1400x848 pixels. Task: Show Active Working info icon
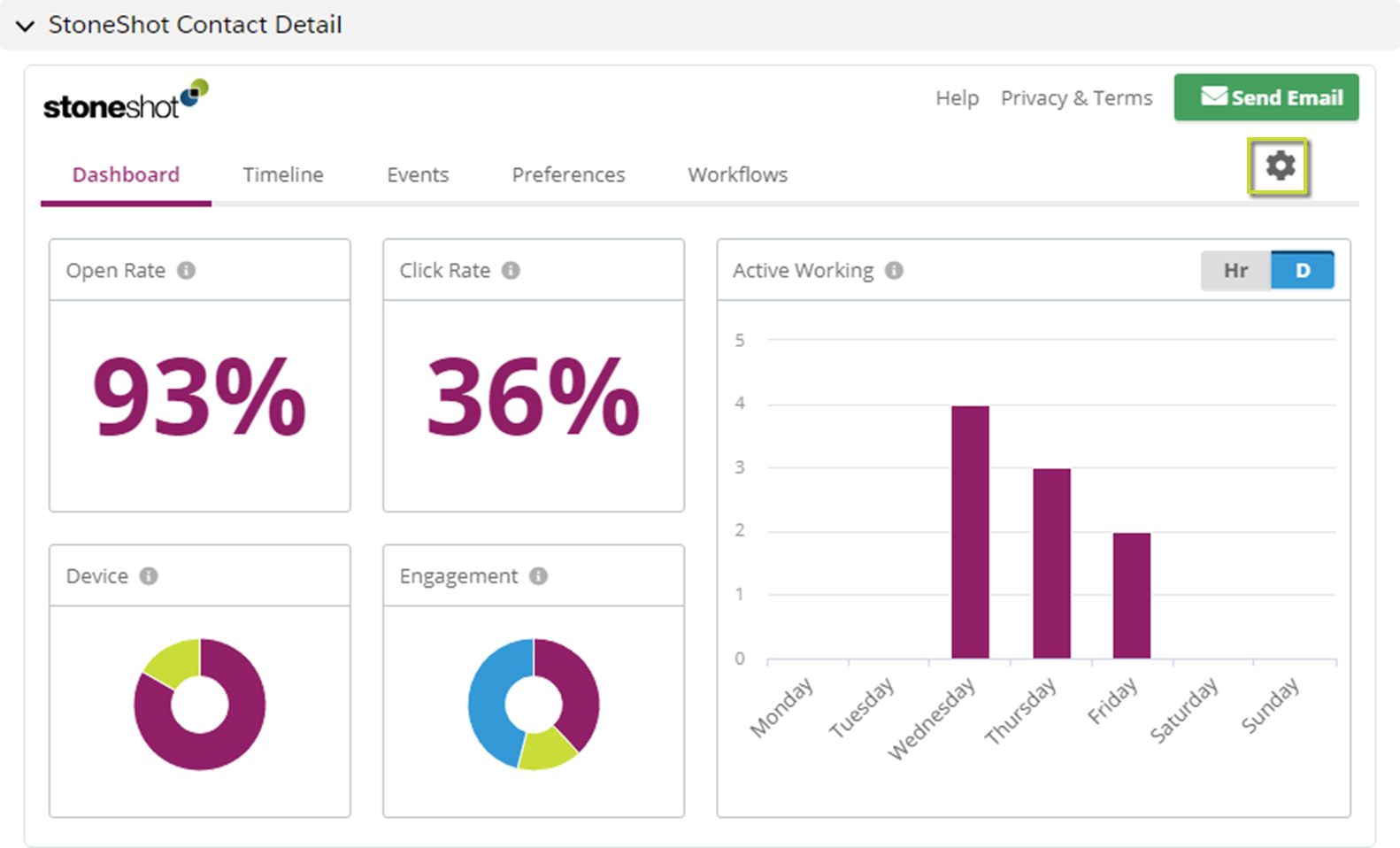[x=894, y=270]
